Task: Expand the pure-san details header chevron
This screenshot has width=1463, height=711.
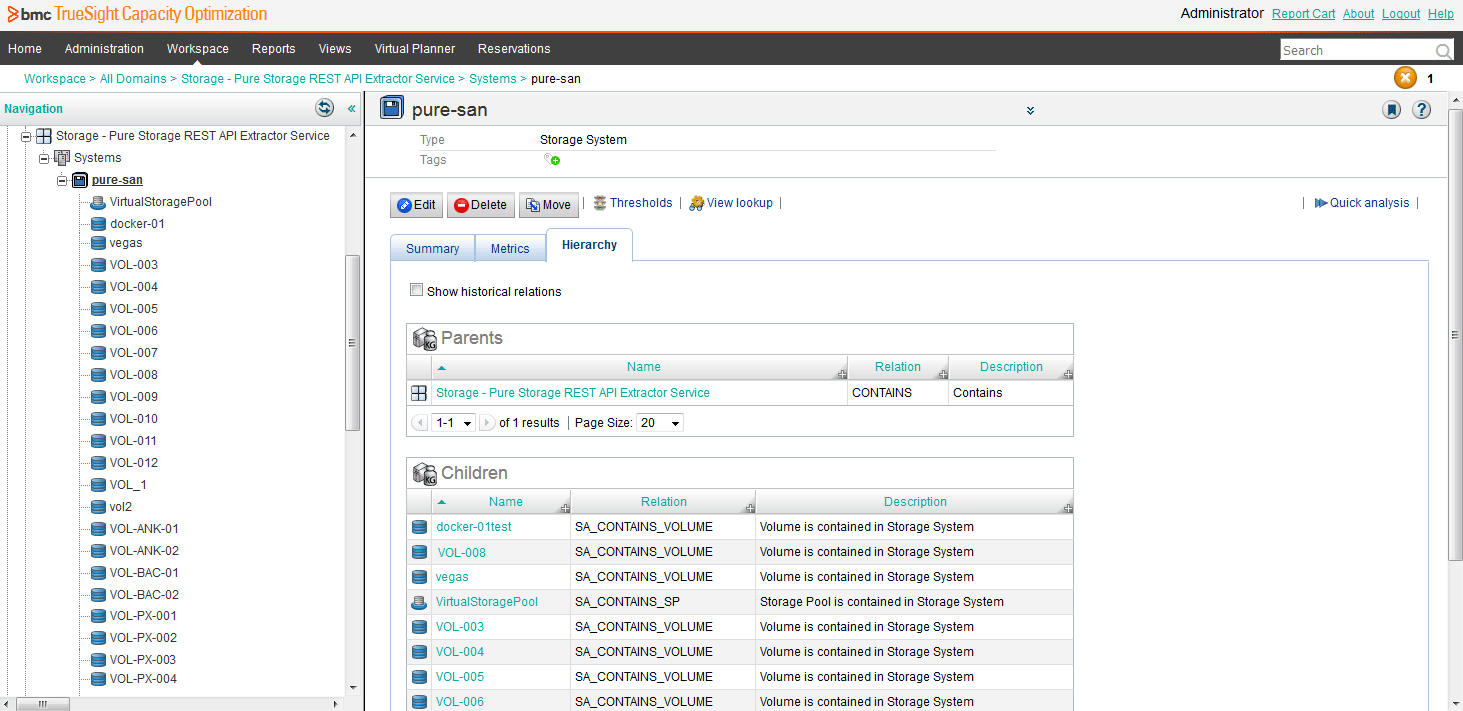Action: 1030,111
